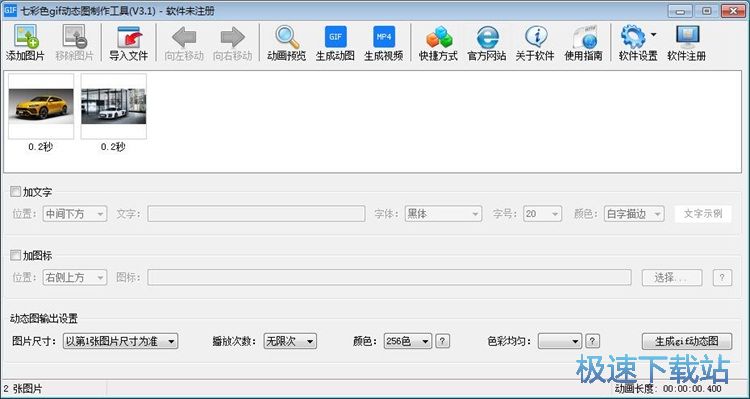This screenshot has height=399, width=750.
Task: Enable the 加图标 checkbox
Action: tap(15, 255)
